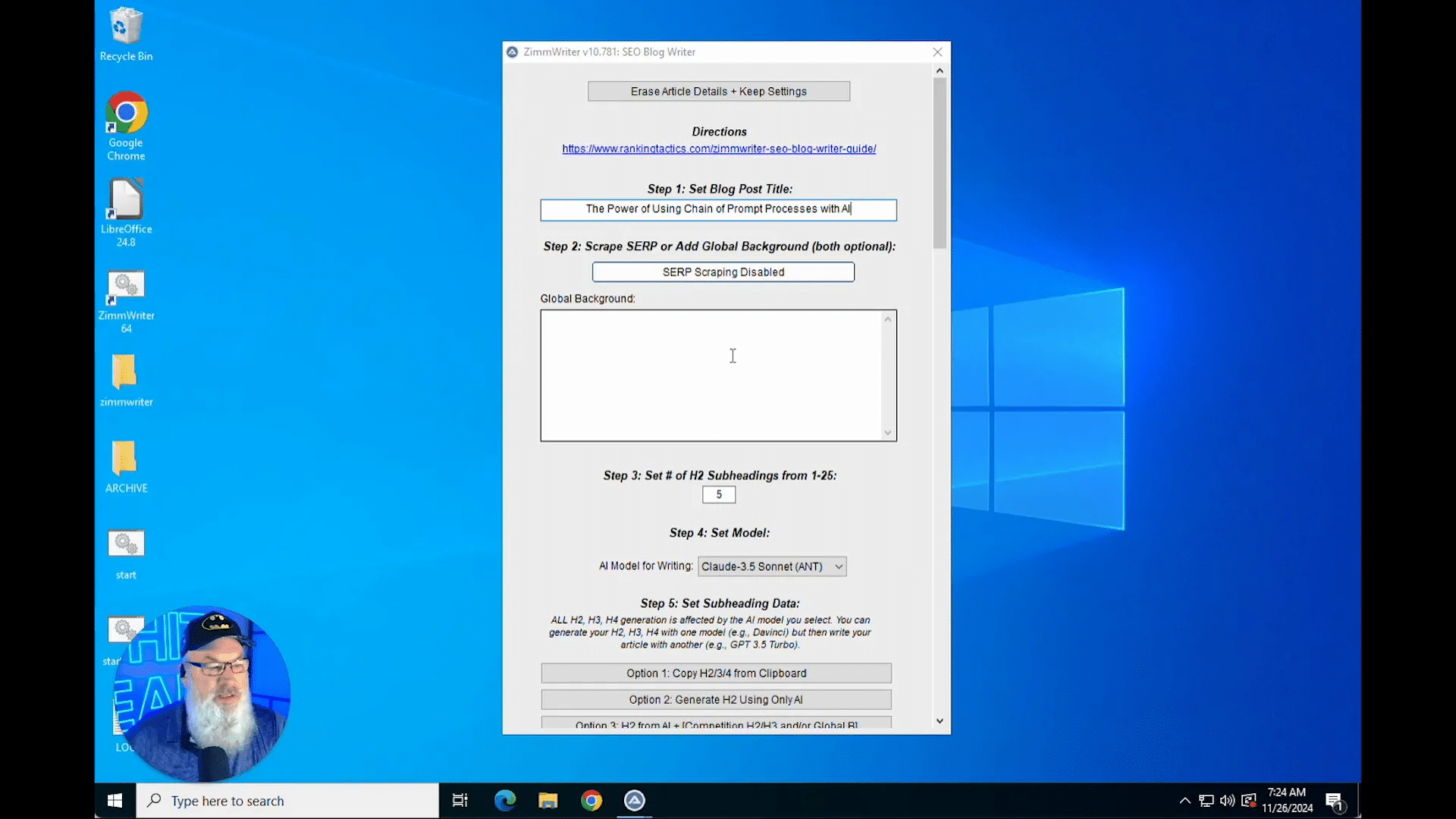
Task: Click Option 2: Generate H2 Using Only AI
Action: tap(717, 700)
